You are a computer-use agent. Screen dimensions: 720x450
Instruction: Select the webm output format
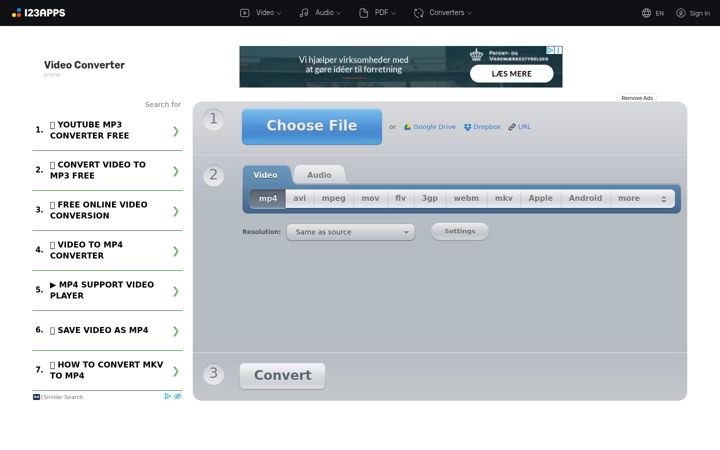(x=466, y=198)
